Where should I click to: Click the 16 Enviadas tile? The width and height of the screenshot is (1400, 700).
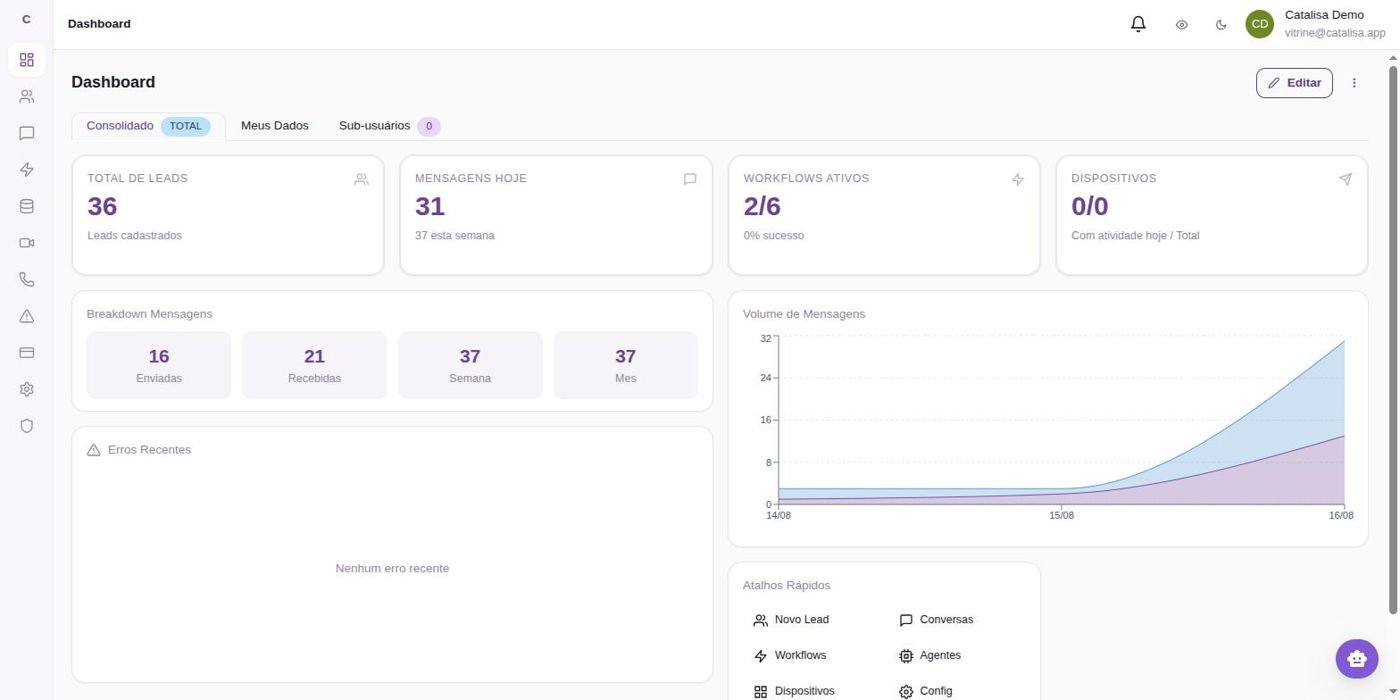click(x=159, y=365)
